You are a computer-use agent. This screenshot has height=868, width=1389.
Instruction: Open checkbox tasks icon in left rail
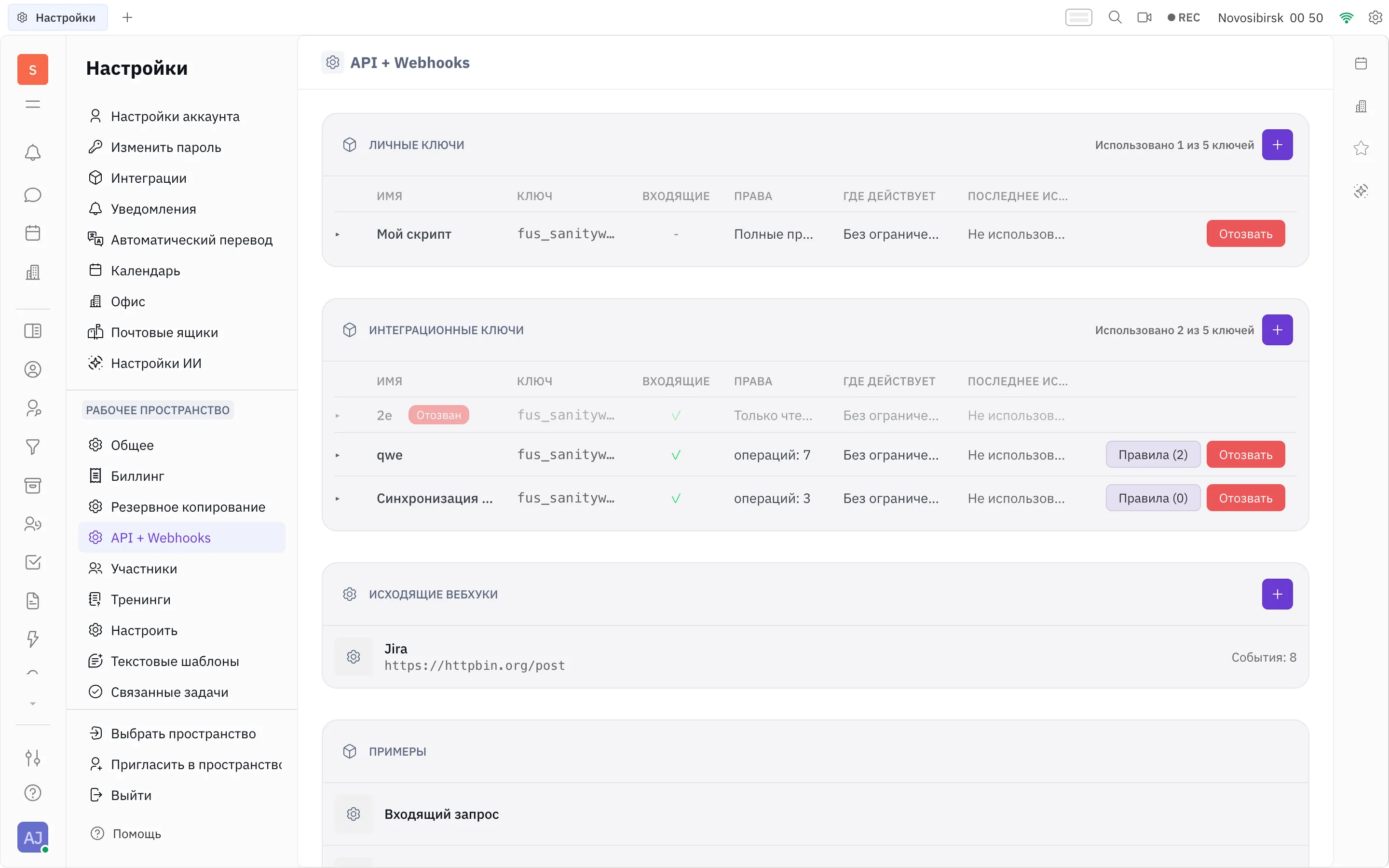33,562
